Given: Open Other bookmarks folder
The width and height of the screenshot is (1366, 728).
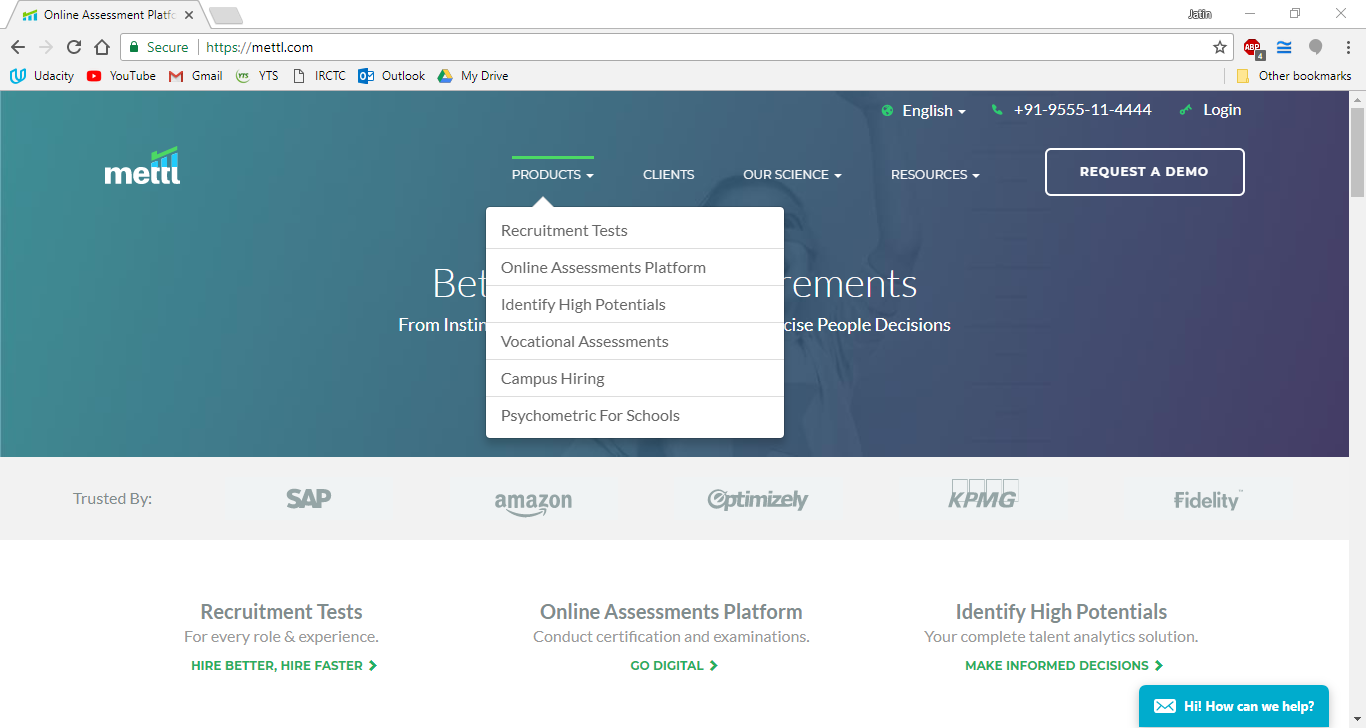Looking at the screenshot, I should tap(1294, 76).
